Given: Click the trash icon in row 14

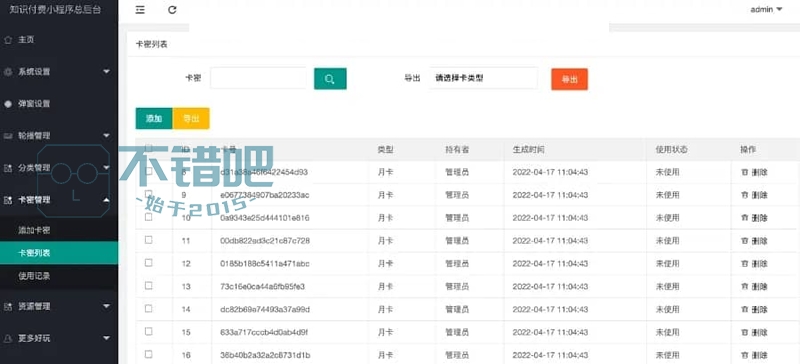Looking at the screenshot, I should click(x=744, y=309).
